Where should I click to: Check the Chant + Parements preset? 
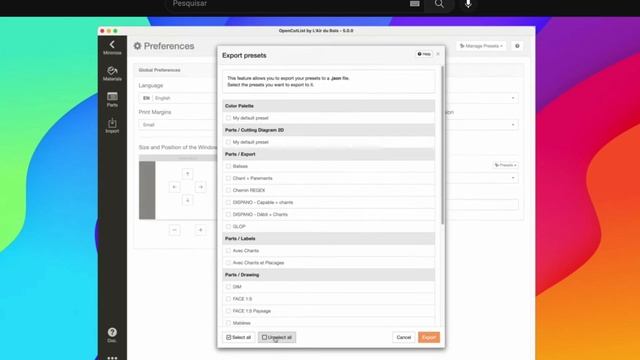pos(228,178)
